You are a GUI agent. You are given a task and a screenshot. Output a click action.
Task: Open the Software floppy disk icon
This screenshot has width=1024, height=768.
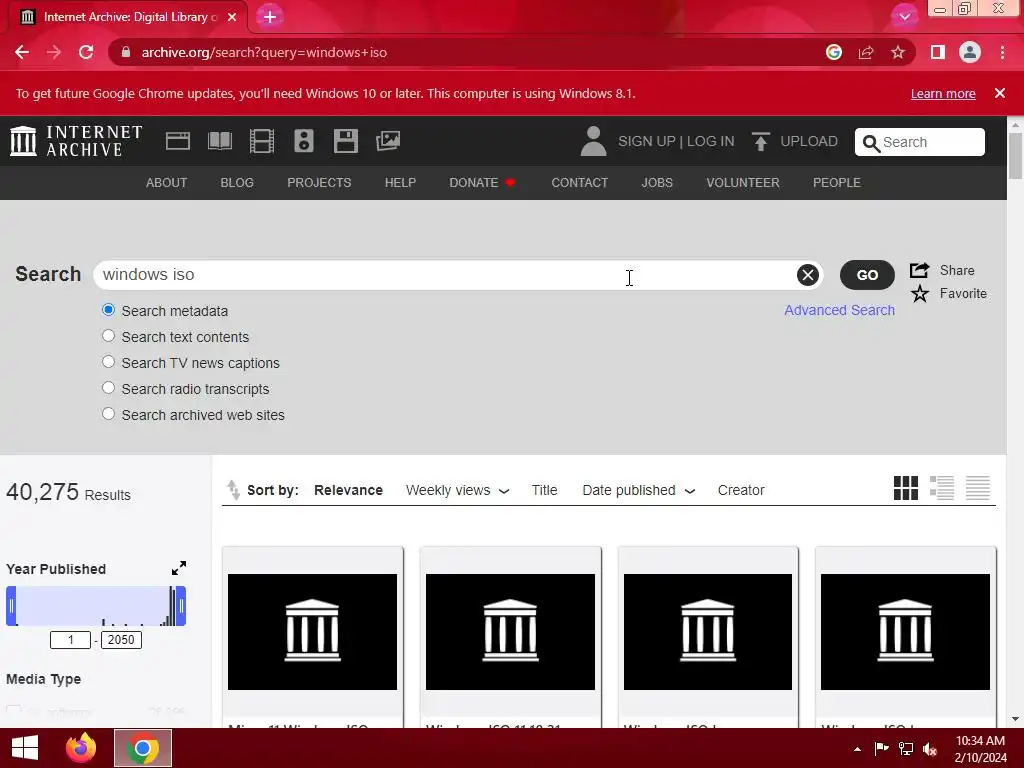coord(345,141)
